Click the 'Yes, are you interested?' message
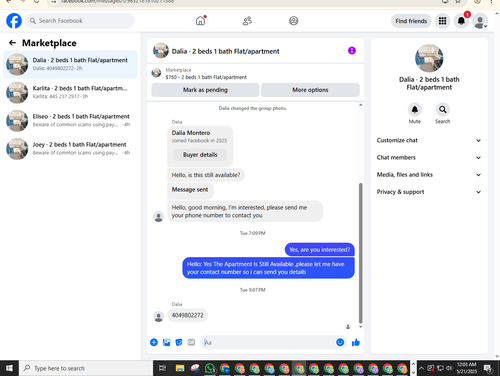This screenshot has height=376, width=500. click(320, 250)
